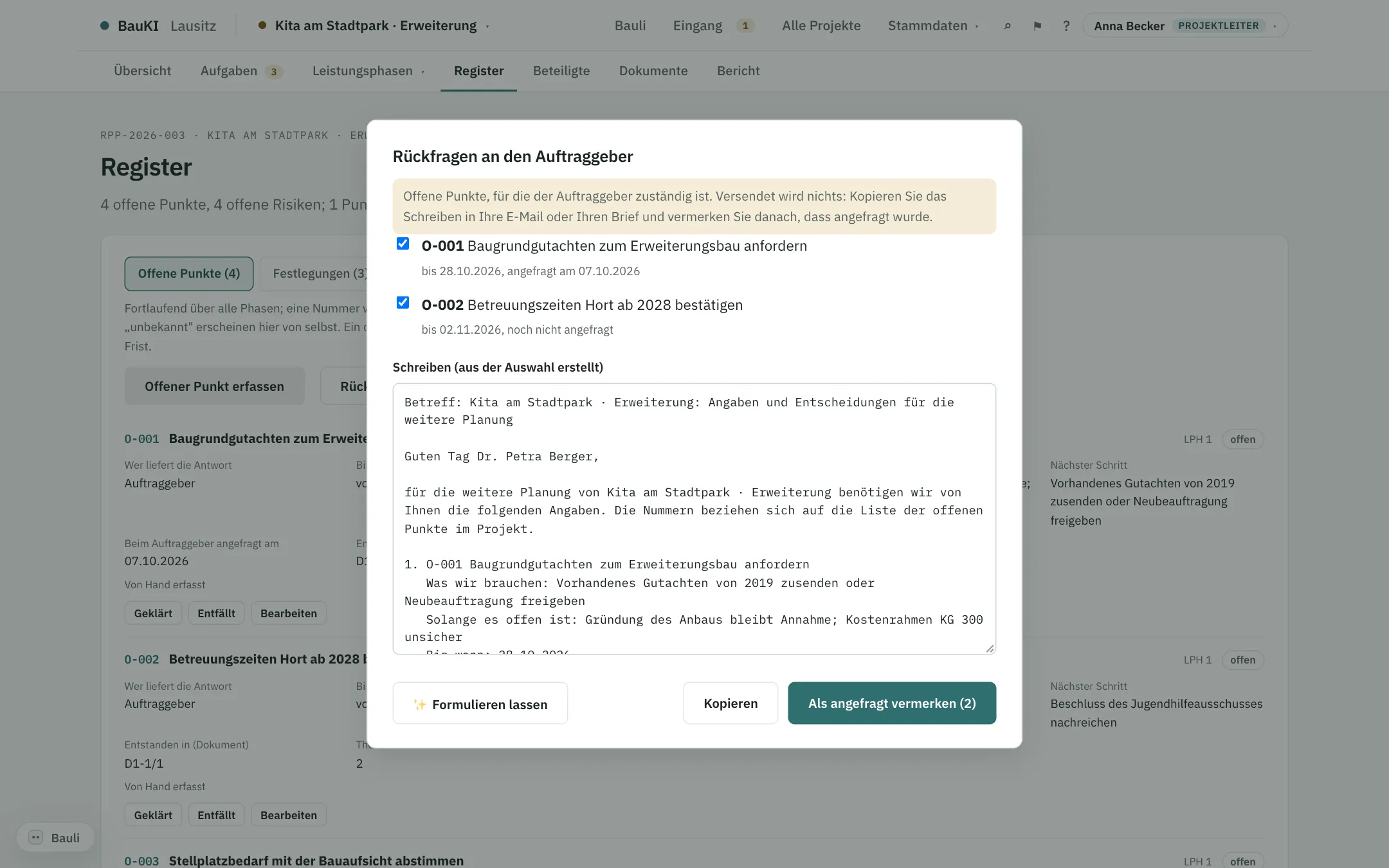Switch to the Übersicht tab
The height and width of the screenshot is (868, 1389).
click(142, 71)
